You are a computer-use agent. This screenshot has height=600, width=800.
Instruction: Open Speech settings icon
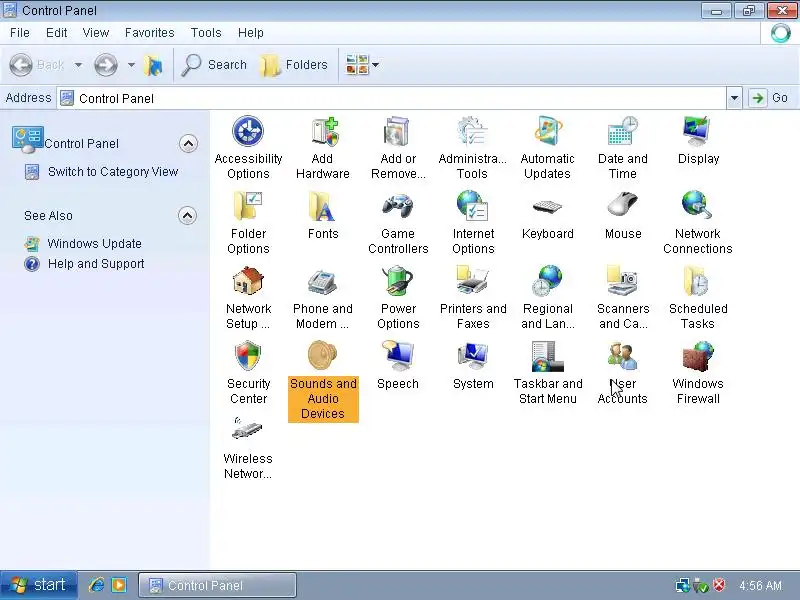point(398,356)
